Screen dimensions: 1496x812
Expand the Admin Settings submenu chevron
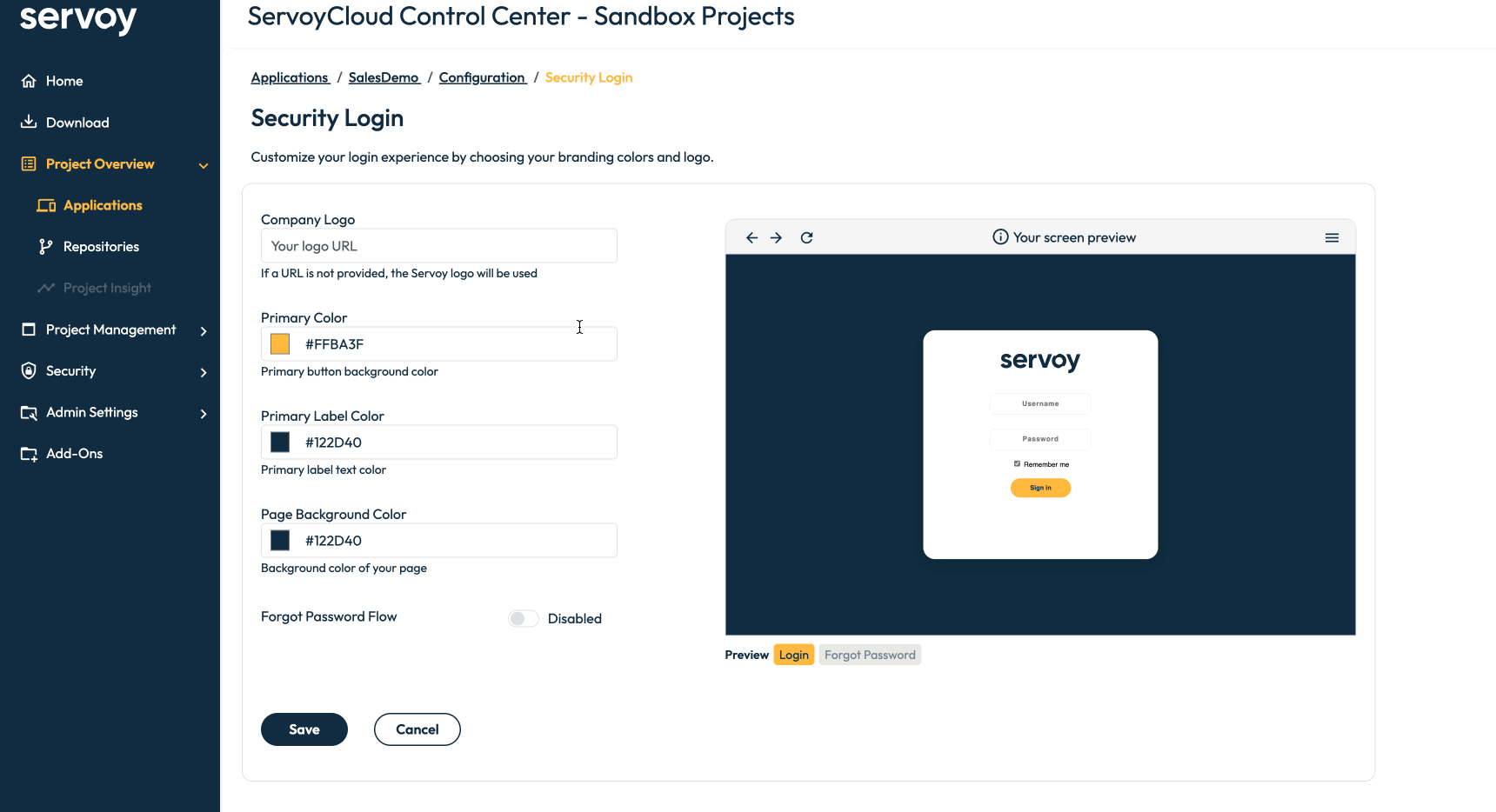[x=204, y=414]
